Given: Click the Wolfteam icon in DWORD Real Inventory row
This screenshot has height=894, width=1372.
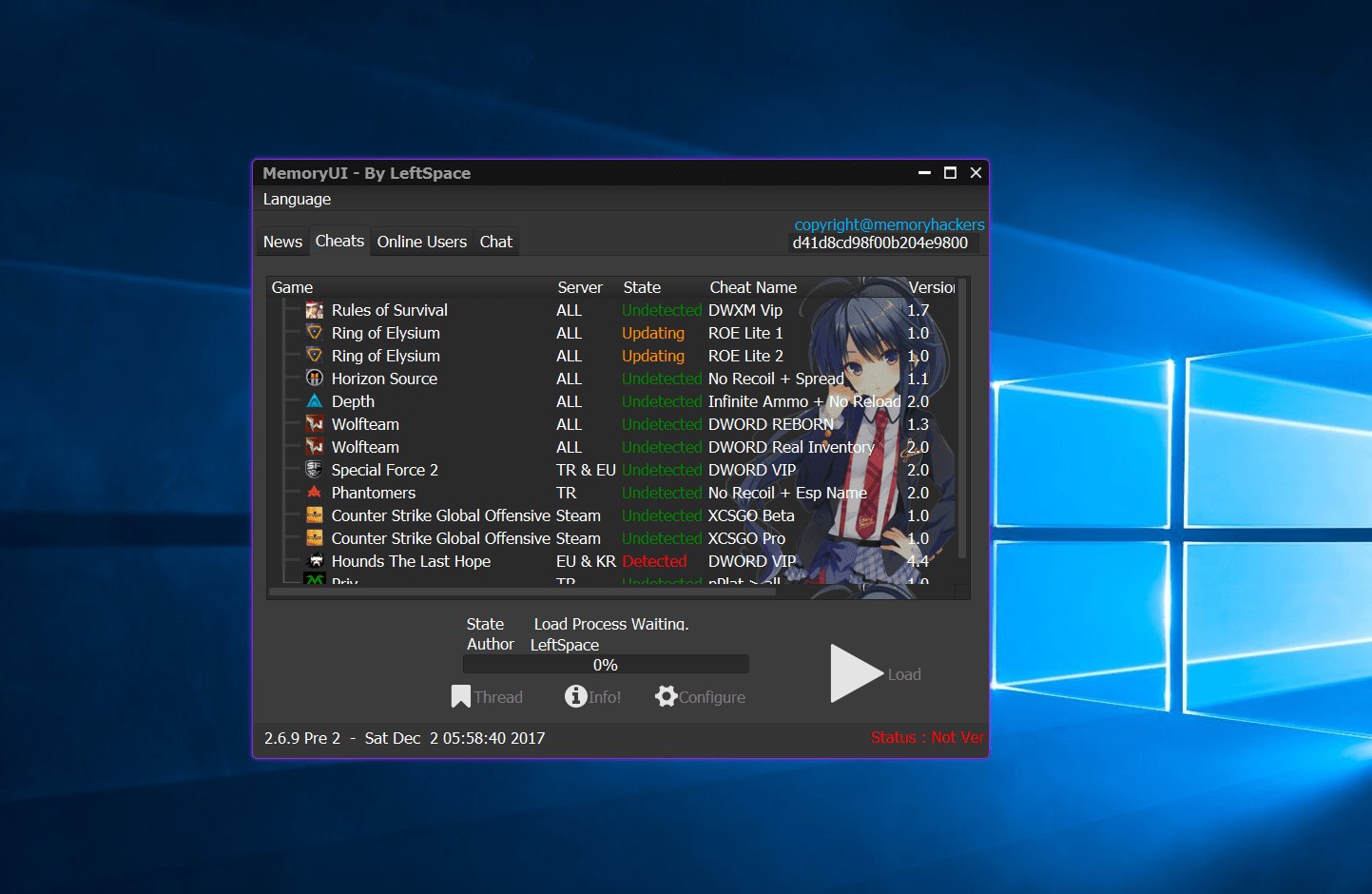Looking at the screenshot, I should pos(315,447).
